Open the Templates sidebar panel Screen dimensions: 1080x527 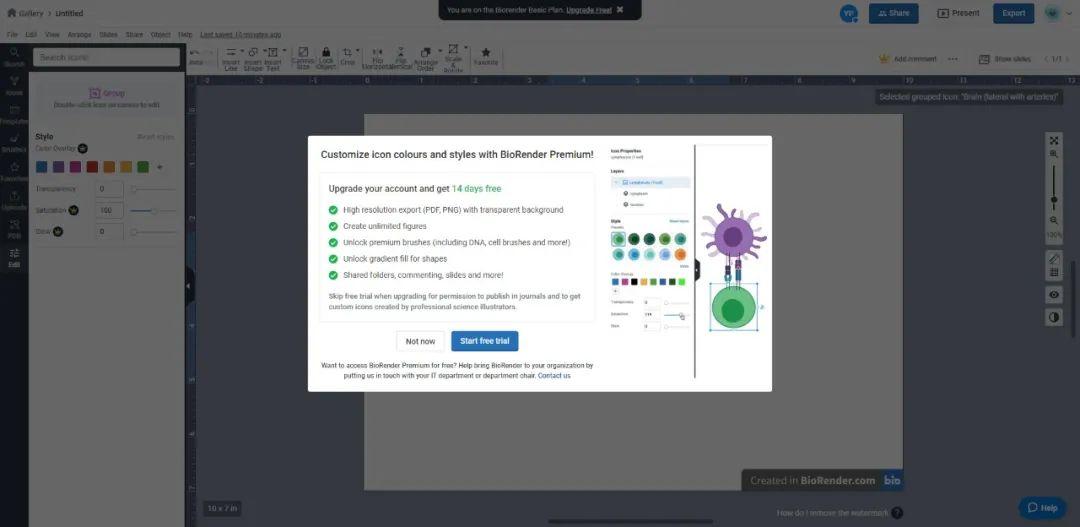(14, 115)
